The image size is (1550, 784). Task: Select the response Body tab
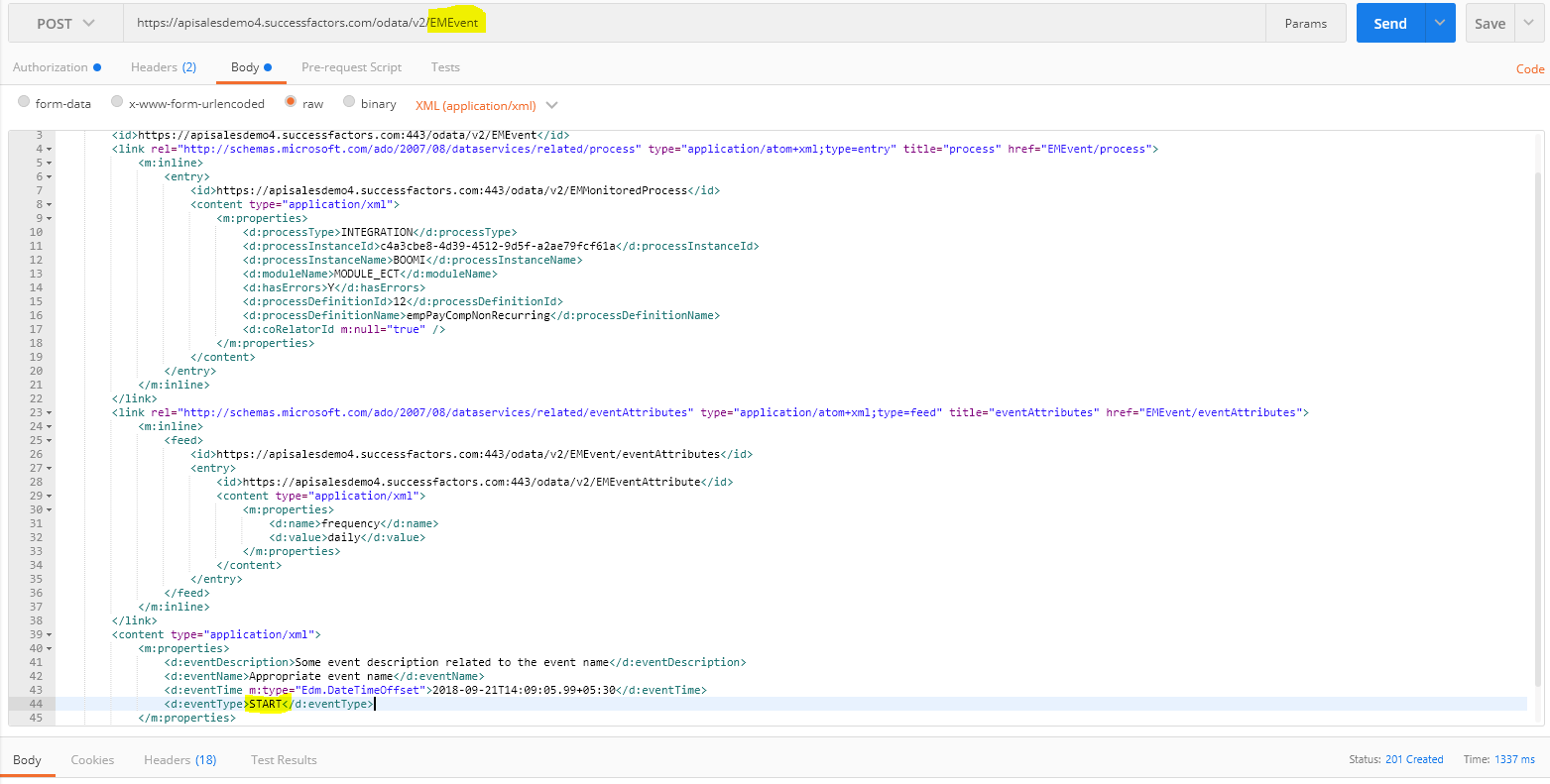(x=27, y=760)
